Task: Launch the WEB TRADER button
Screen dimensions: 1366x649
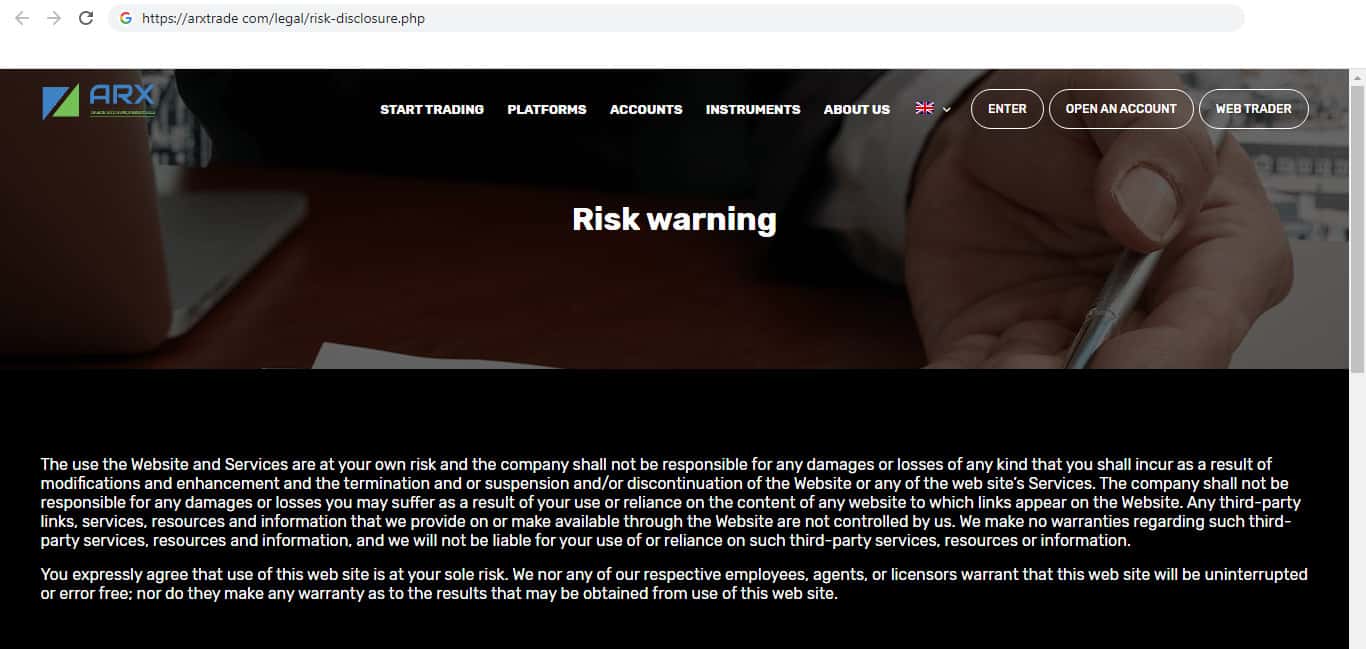Action: [1254, 109]
